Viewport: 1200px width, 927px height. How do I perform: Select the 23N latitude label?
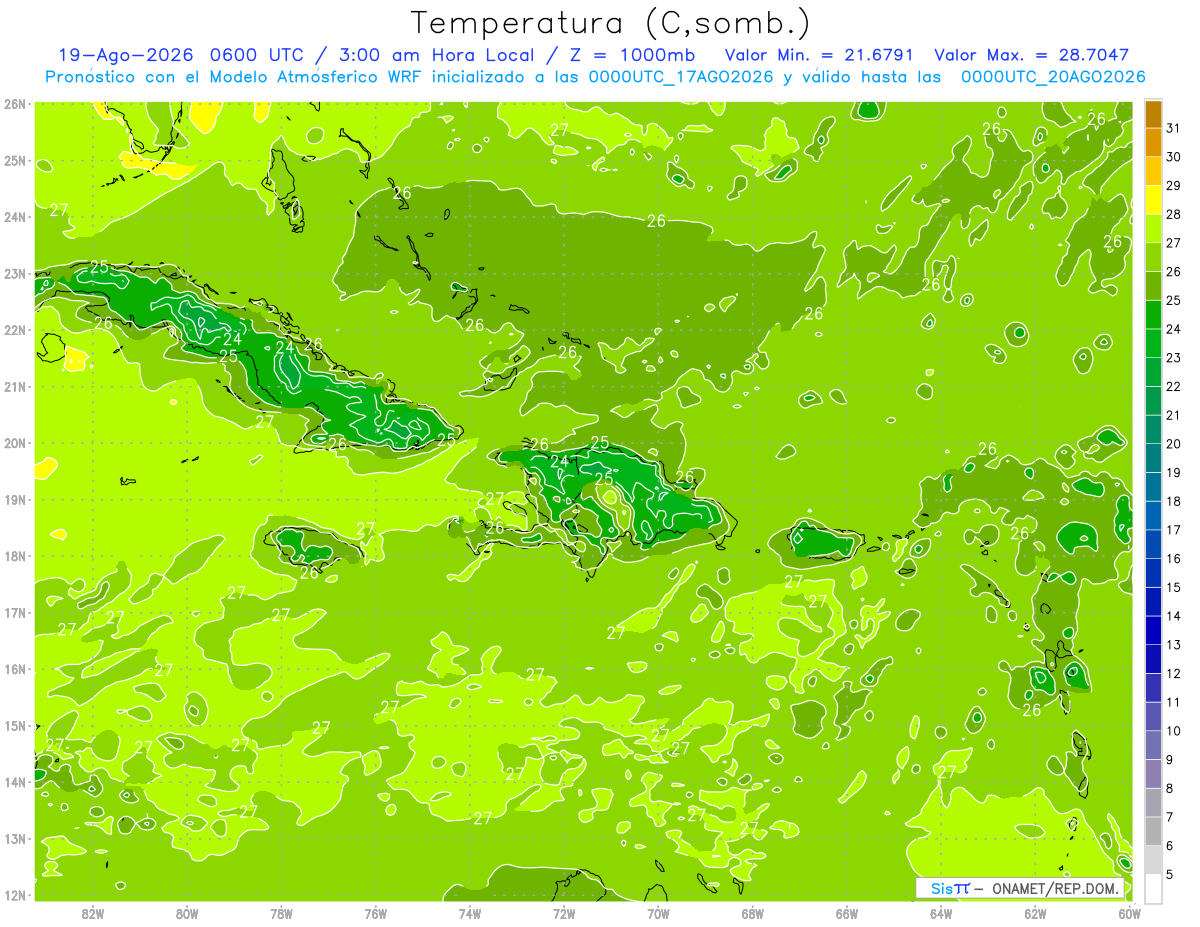click(15, 274)
